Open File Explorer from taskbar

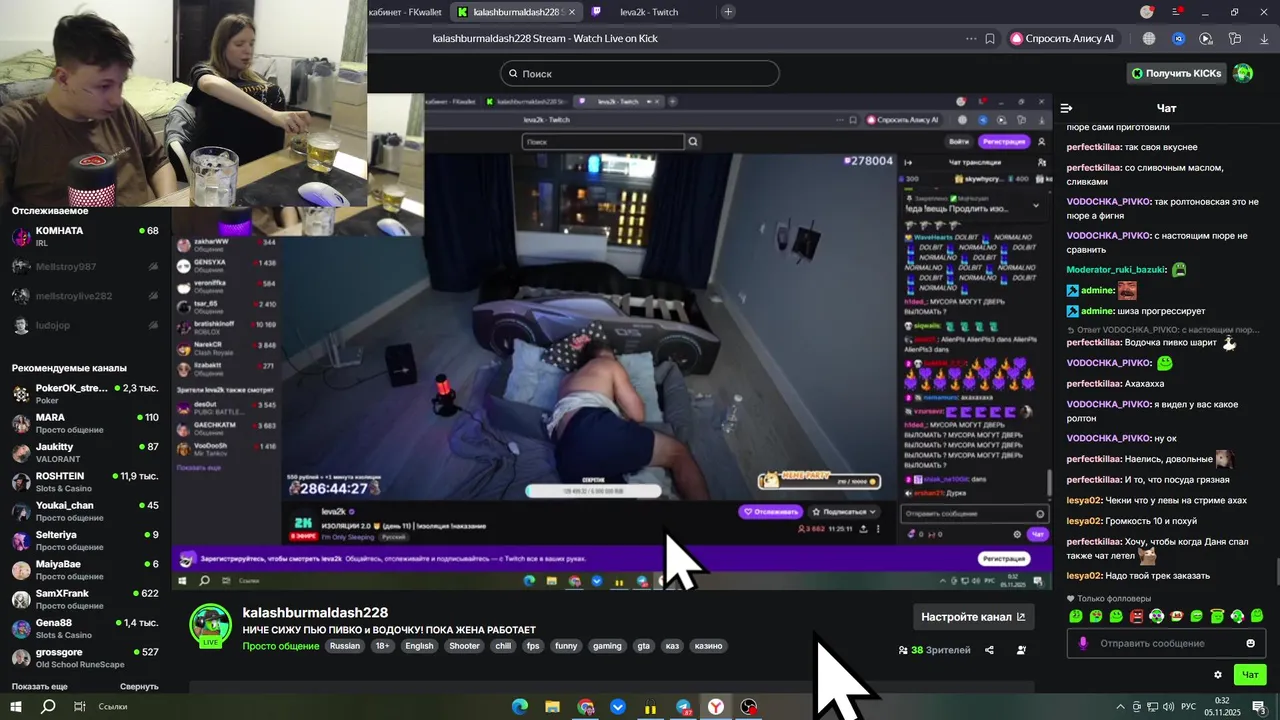tap(552, 707)
